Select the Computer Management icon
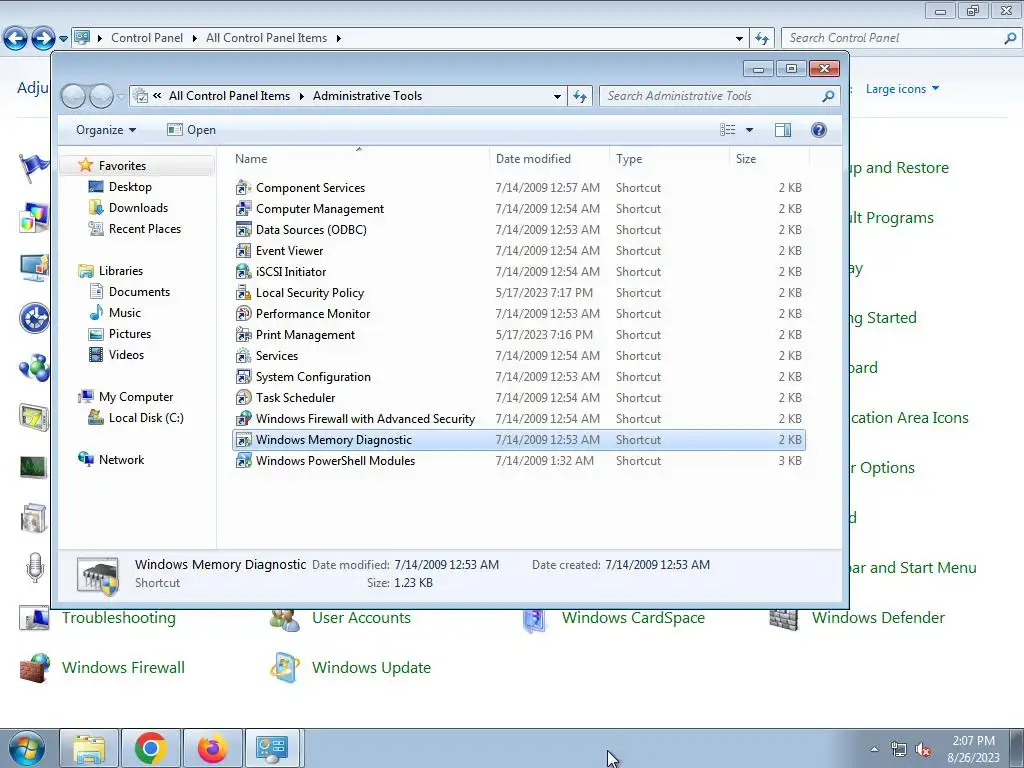Screen dimensions: 1024x768 tap(244, 209)
